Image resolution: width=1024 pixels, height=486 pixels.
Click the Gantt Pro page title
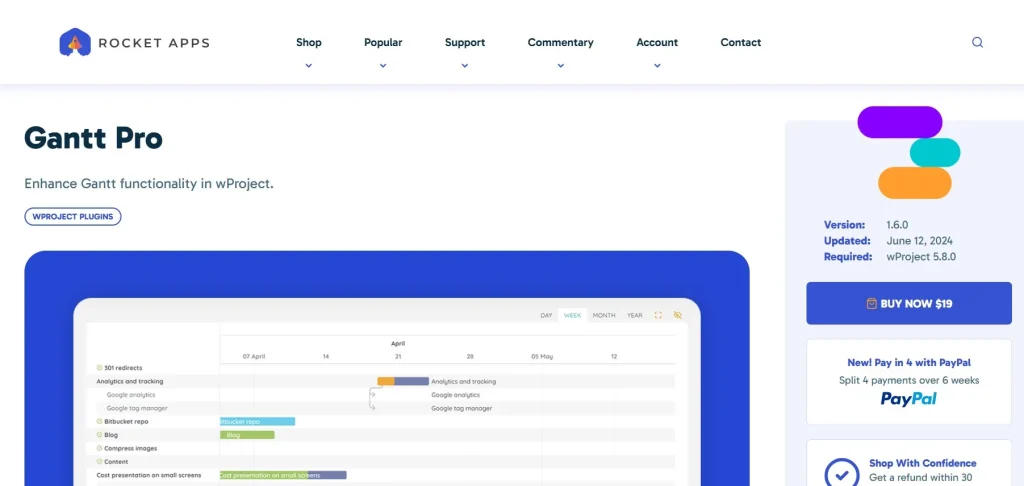coord(93,138)
